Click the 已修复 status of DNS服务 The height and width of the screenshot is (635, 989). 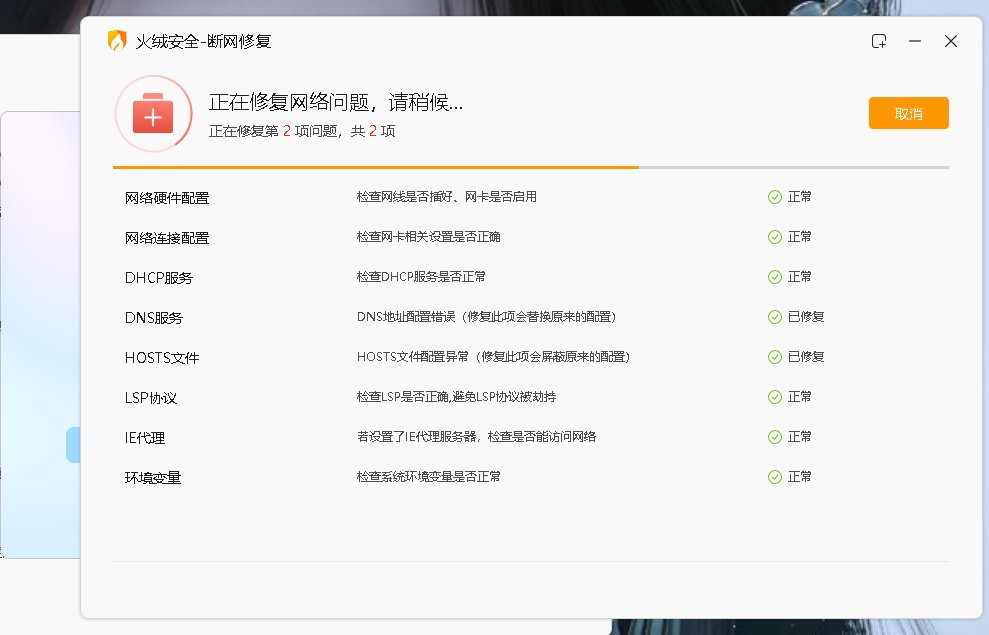click(806, 317)
